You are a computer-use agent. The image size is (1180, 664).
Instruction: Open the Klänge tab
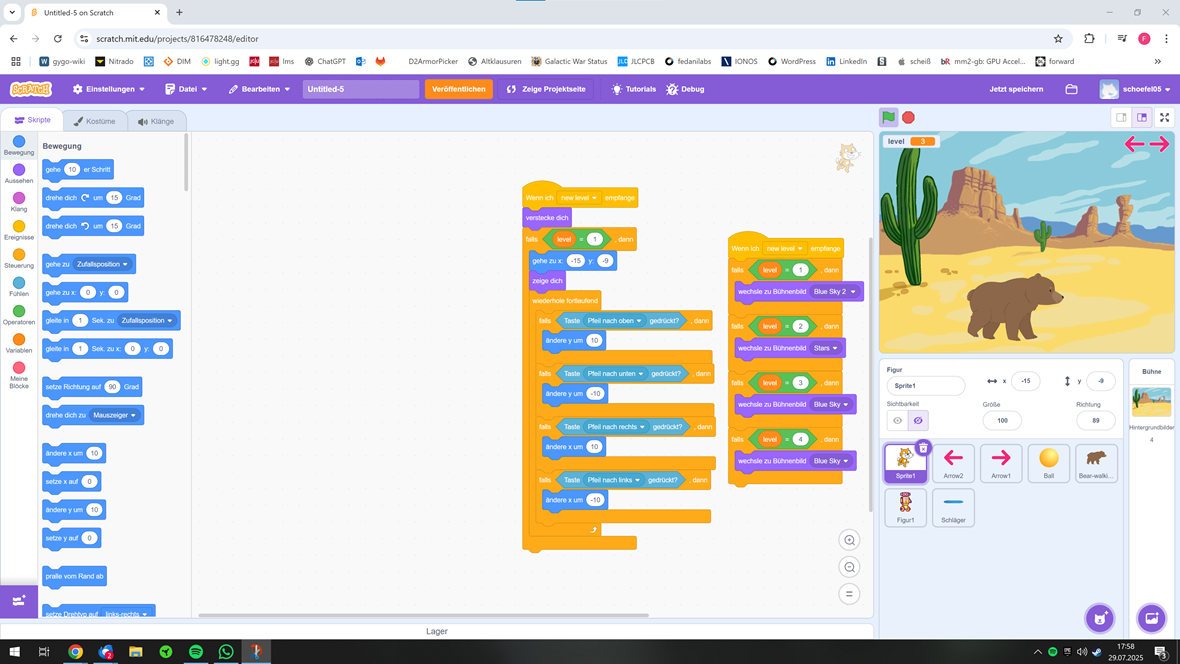pyautogui.click(x=156, y=121)
